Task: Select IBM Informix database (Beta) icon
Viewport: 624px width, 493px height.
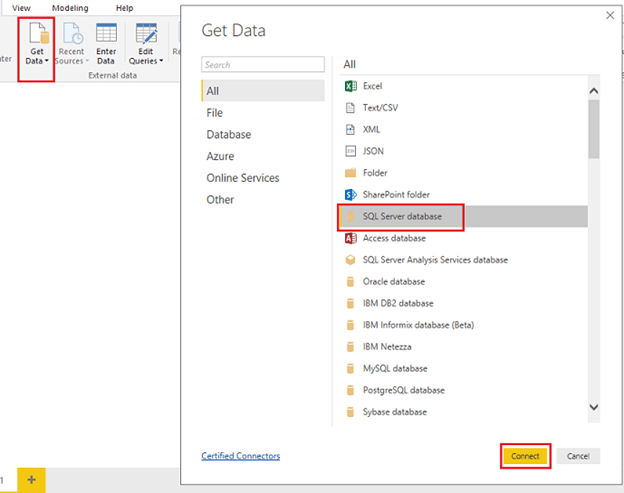Action: pyautogui.click(x=350, y=325)
